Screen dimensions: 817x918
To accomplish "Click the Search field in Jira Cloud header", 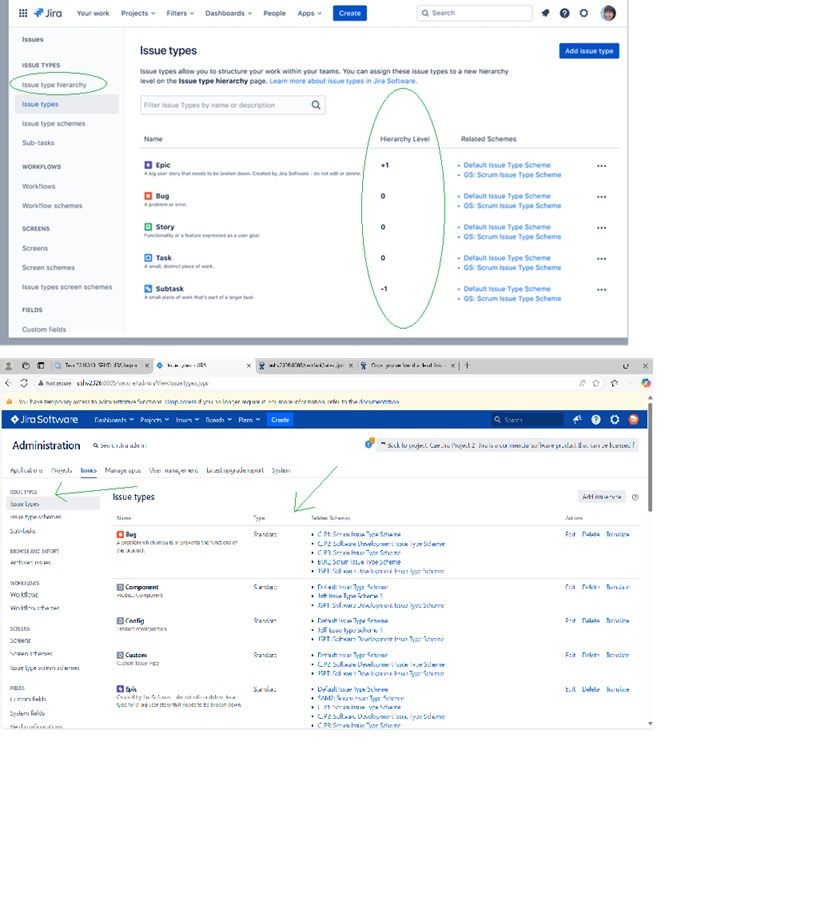I will point(474,13).
